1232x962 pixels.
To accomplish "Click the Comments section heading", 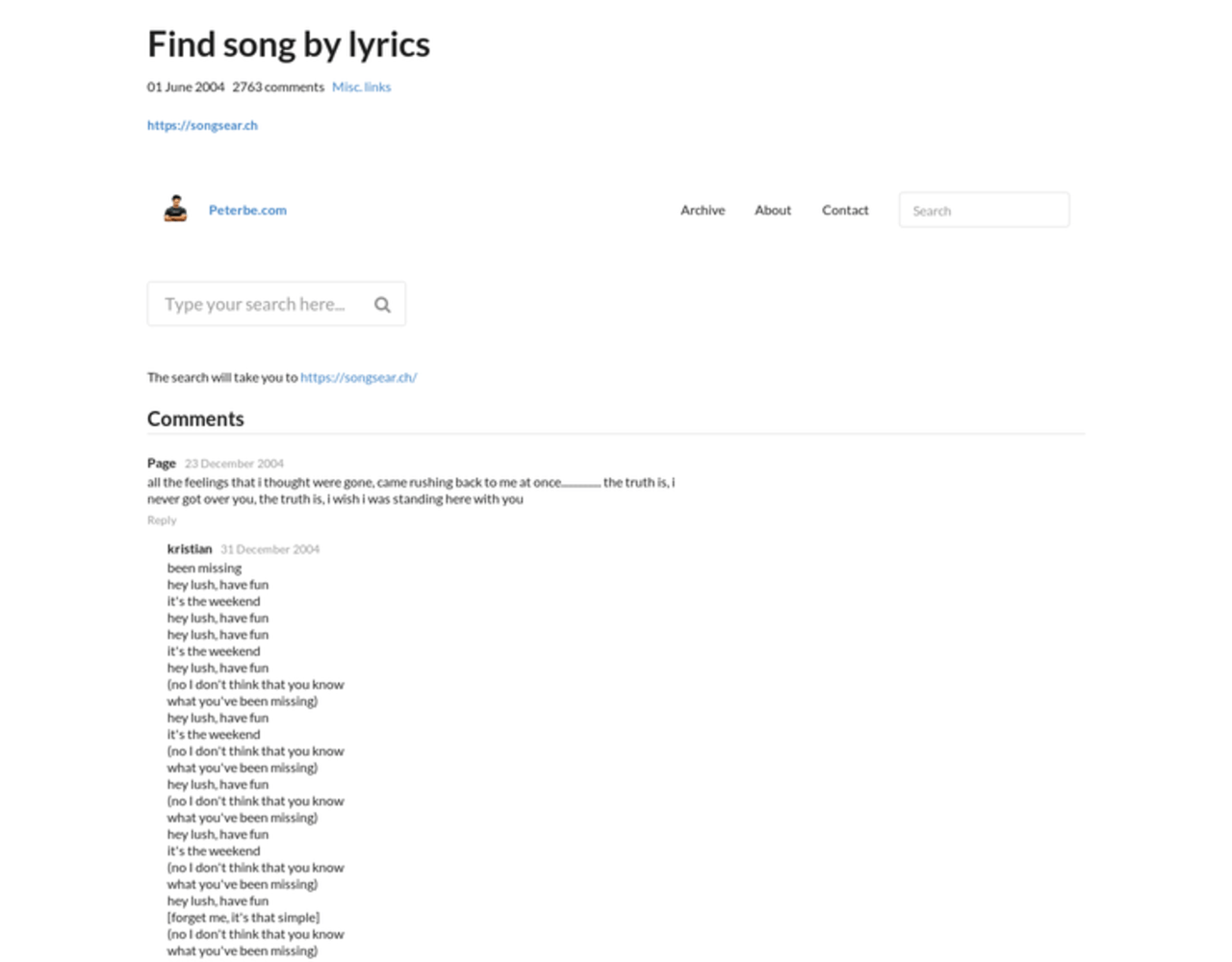I will 195,418.
